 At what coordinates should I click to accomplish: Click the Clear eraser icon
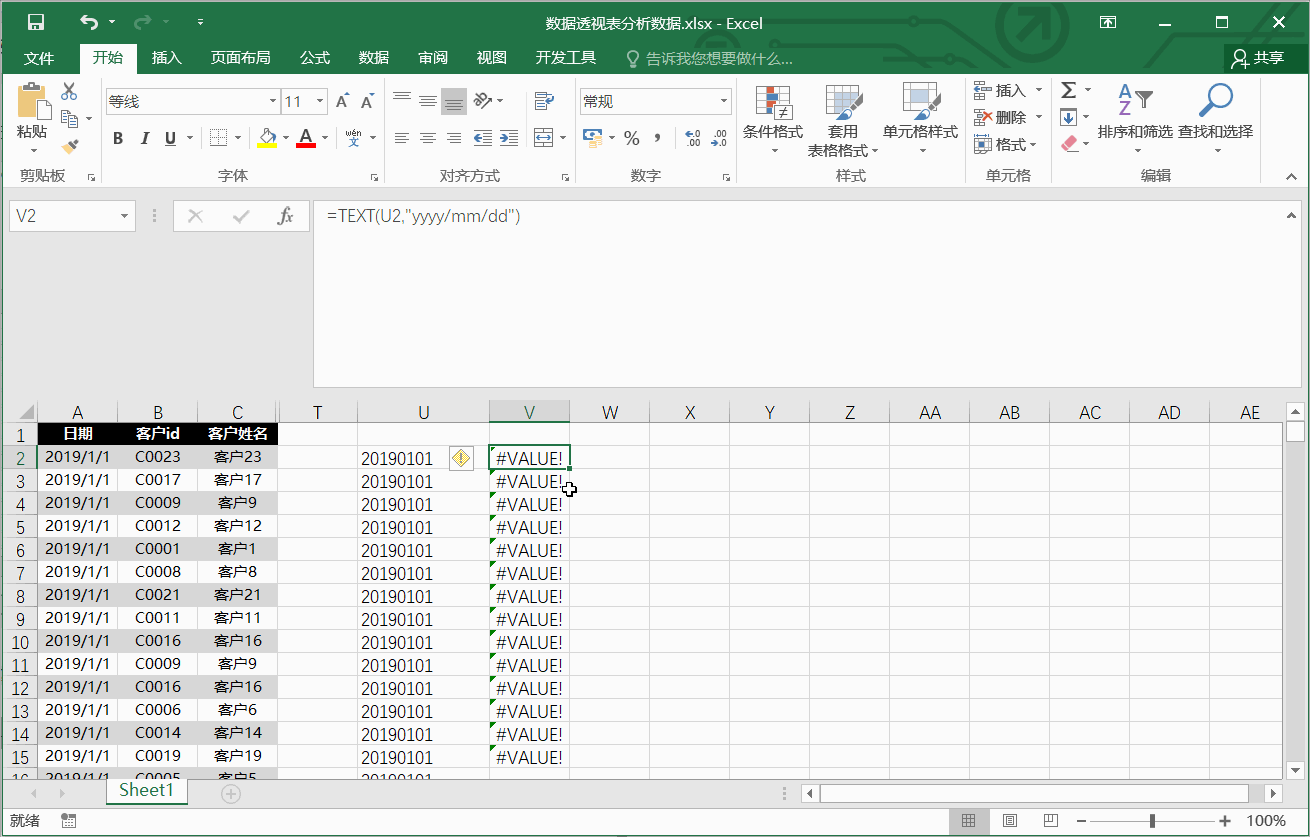(x=1069, y=144)
